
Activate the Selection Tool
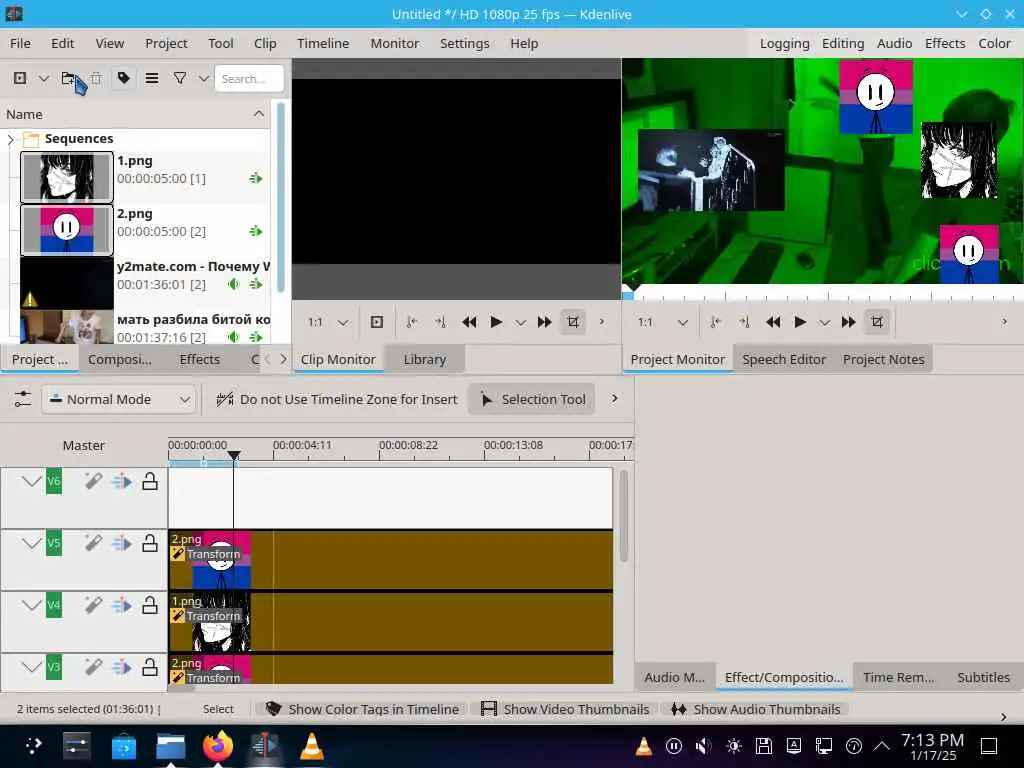click(532, 399)
